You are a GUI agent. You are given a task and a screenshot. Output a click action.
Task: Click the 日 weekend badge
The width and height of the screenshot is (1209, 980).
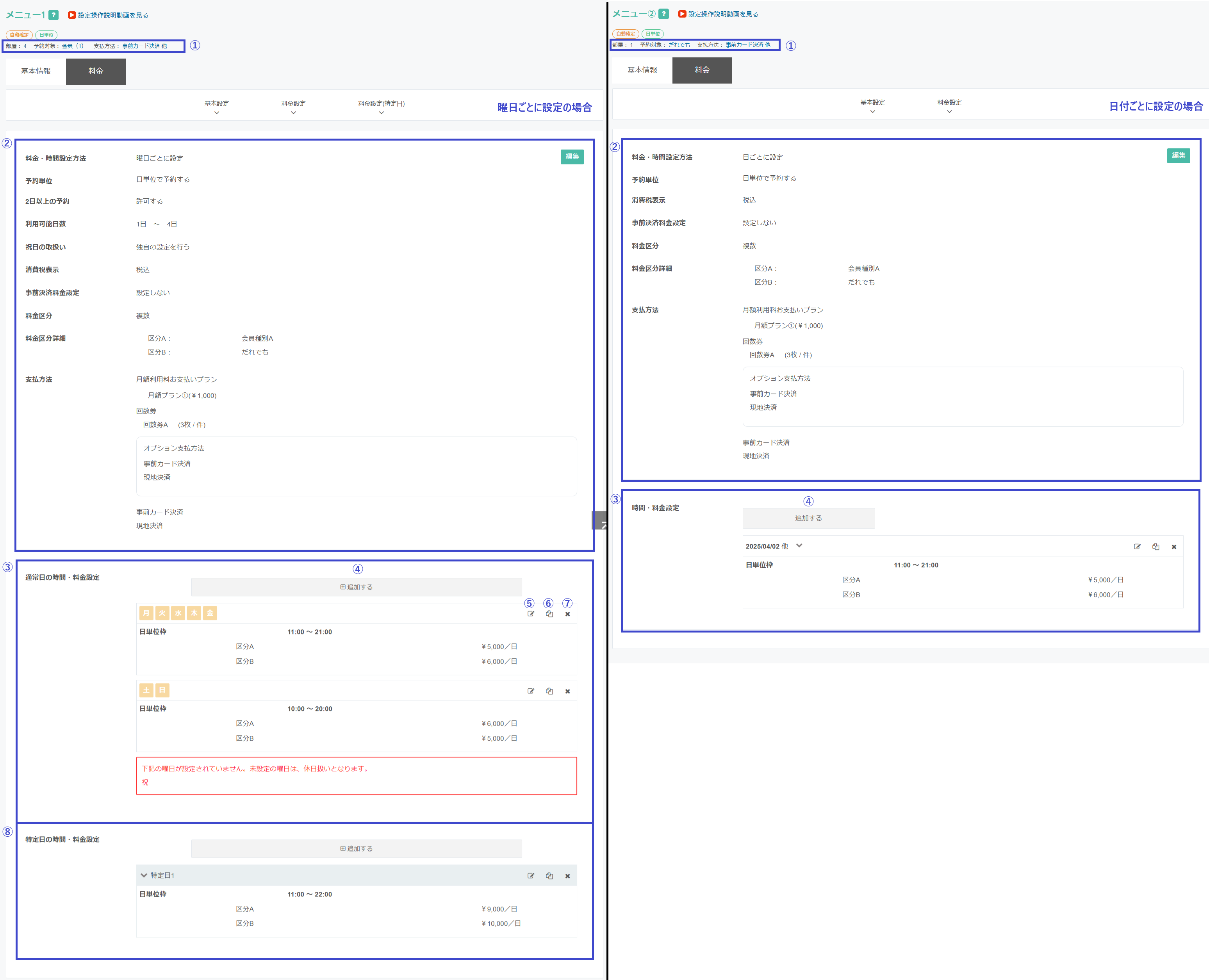coord(162,690)
